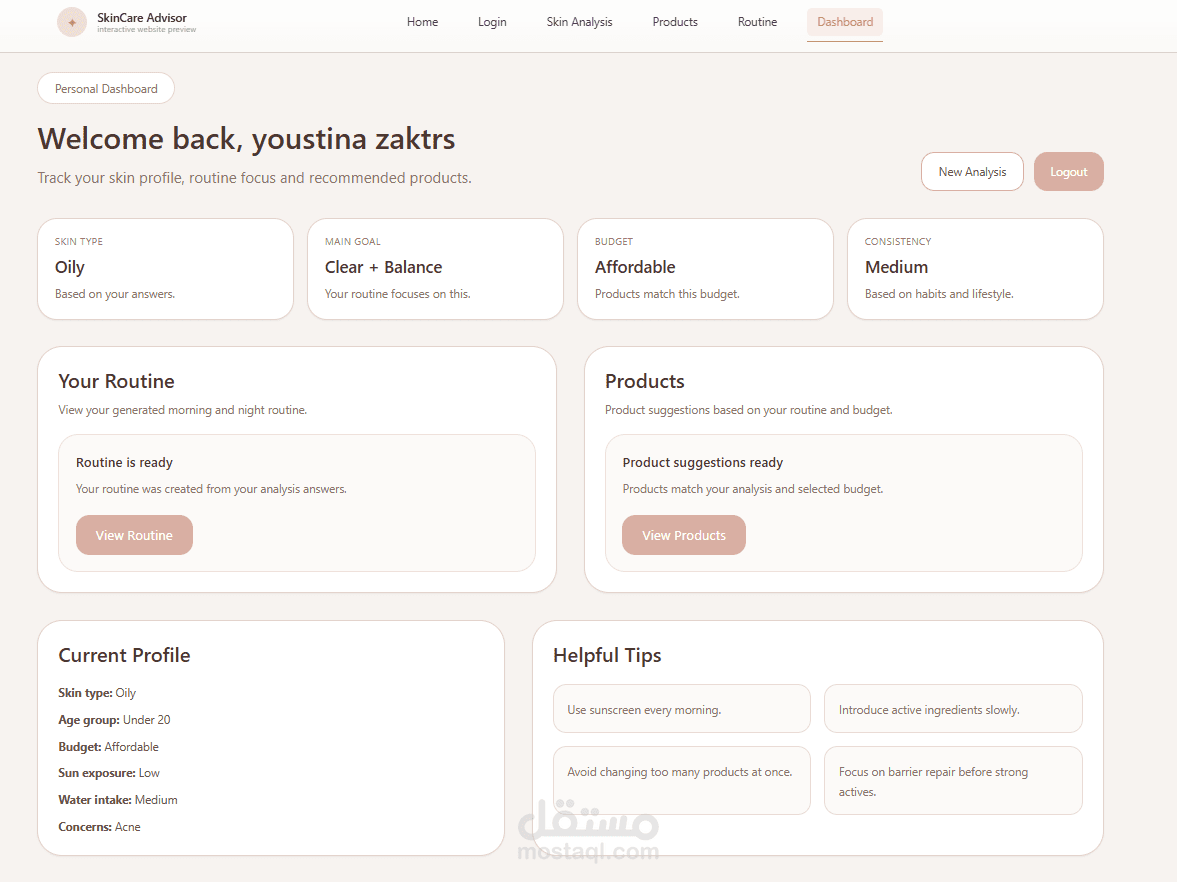This screenshot has height=882, width=1177.
Task: Click the 'Helpful Tips' heading
Action: [x=607, y=655]
